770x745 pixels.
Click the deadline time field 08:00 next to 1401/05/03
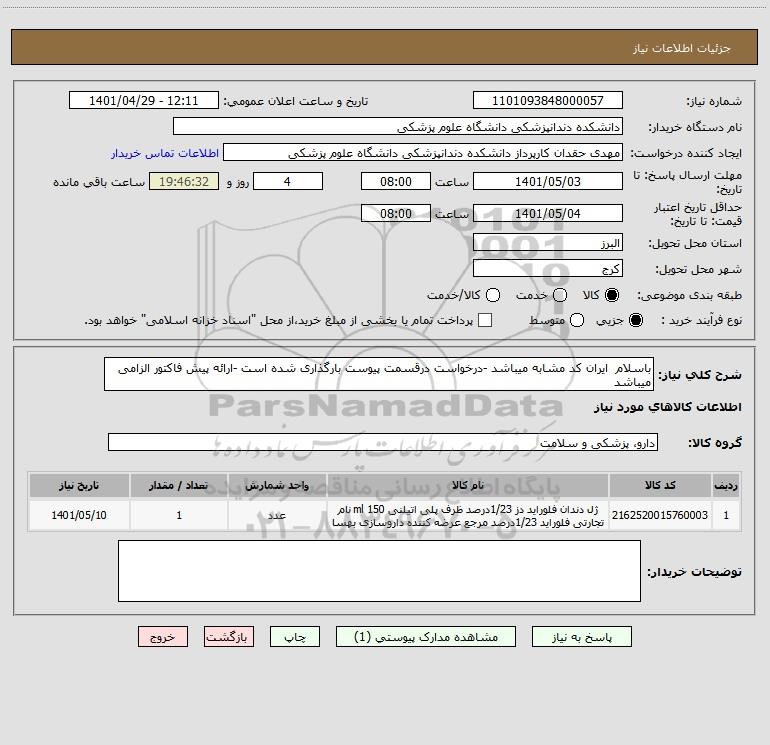(x=396, y=181)
